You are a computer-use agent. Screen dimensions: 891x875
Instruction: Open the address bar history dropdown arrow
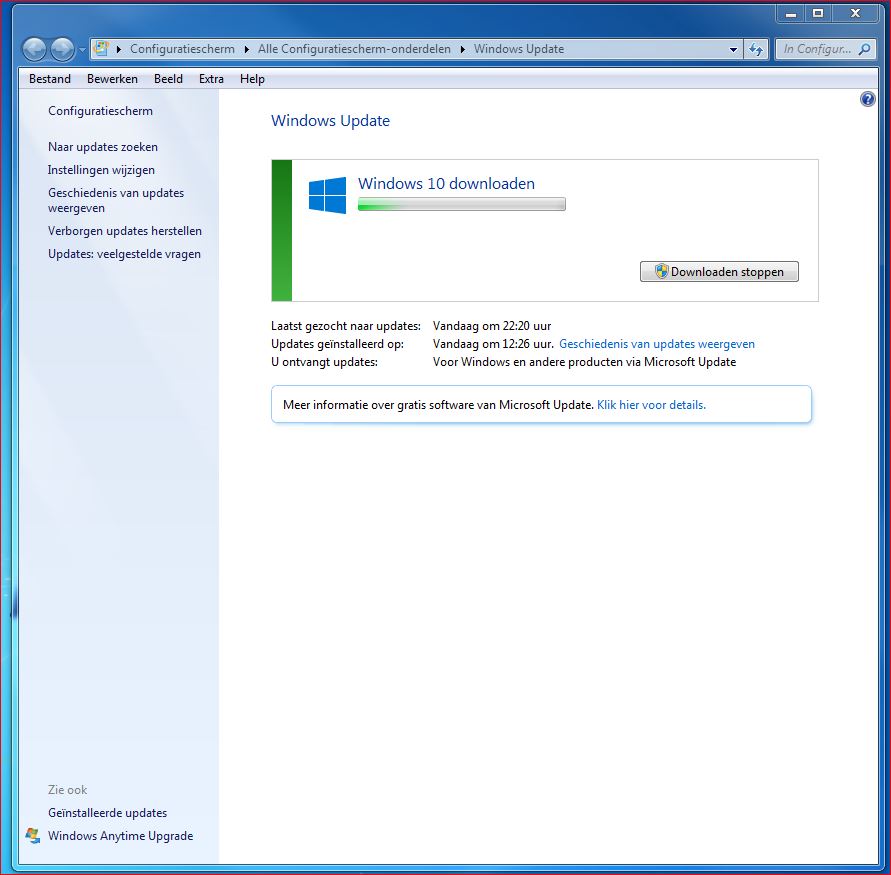[733, 49]
